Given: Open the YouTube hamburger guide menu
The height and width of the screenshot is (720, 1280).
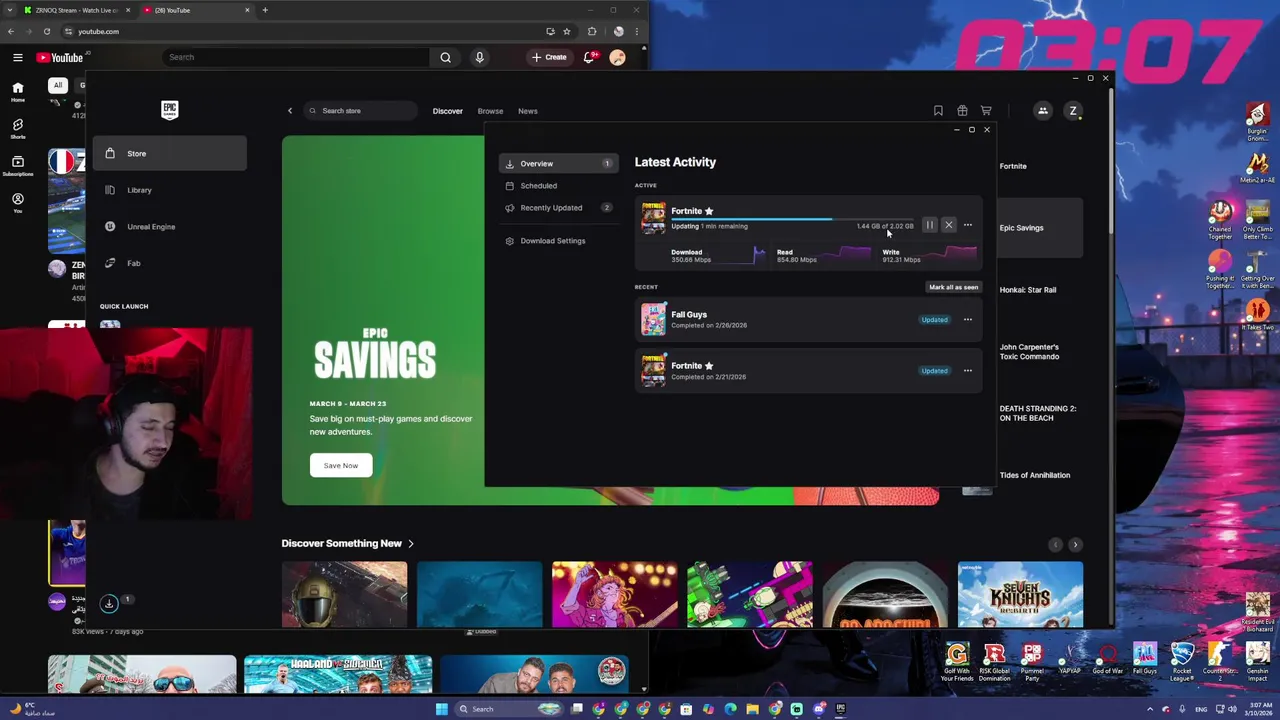Looking at the screenshot, I should (17, 57).
